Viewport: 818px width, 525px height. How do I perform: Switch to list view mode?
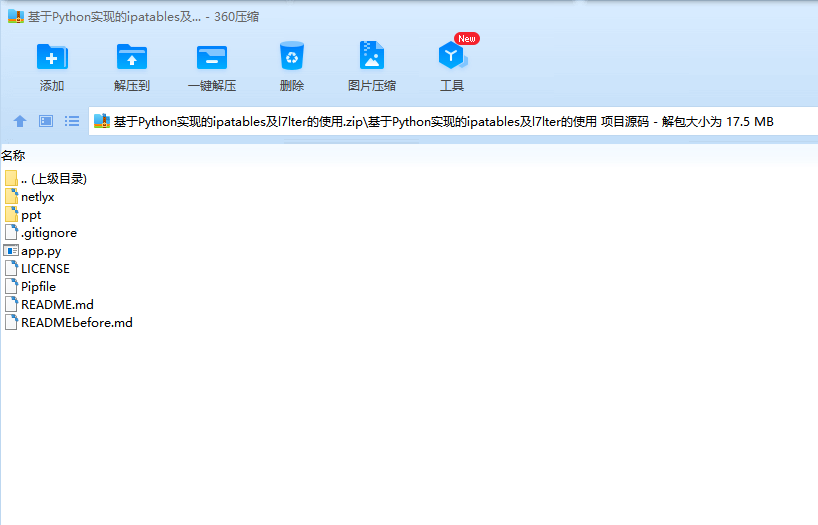[72, 121]
